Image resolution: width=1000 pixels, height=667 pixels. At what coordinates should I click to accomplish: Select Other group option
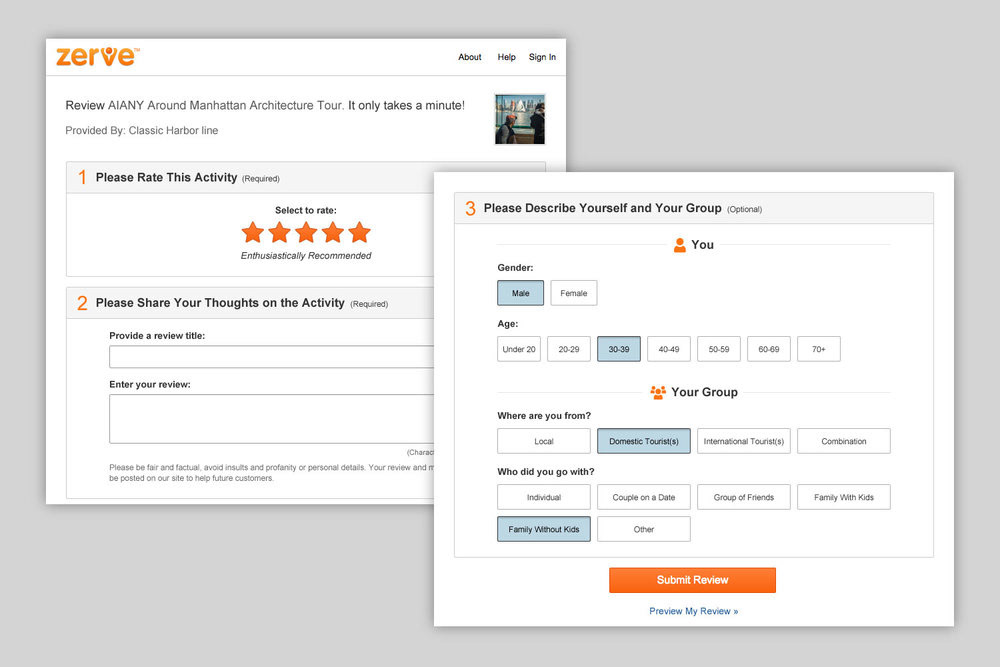coord(643,529)
